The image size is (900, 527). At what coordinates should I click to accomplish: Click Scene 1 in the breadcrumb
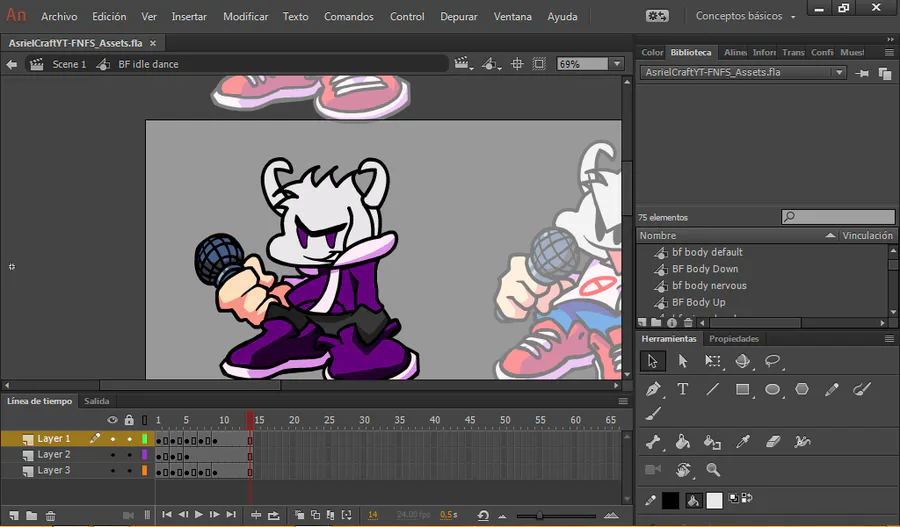pos(69,64)
